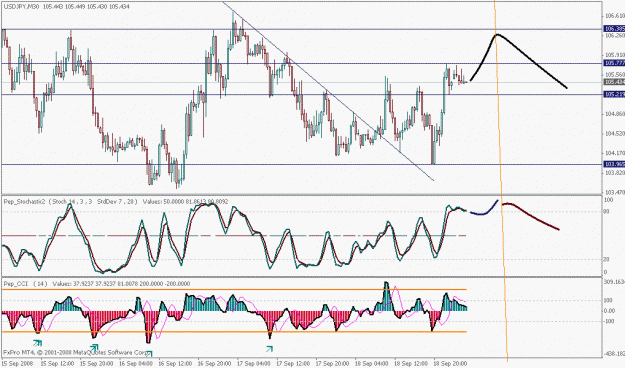The width and height of the screenshot is (625, 368).
Task: Click the stochastic scale value 0
Action: click(x=606, y=272)
